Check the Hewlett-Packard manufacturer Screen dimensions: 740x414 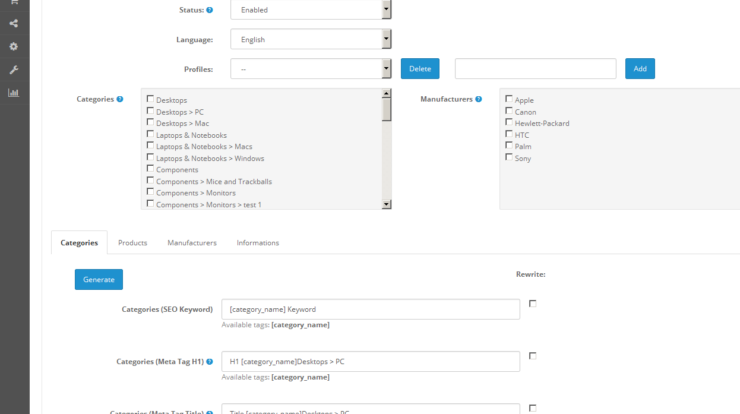coord(509,122)
